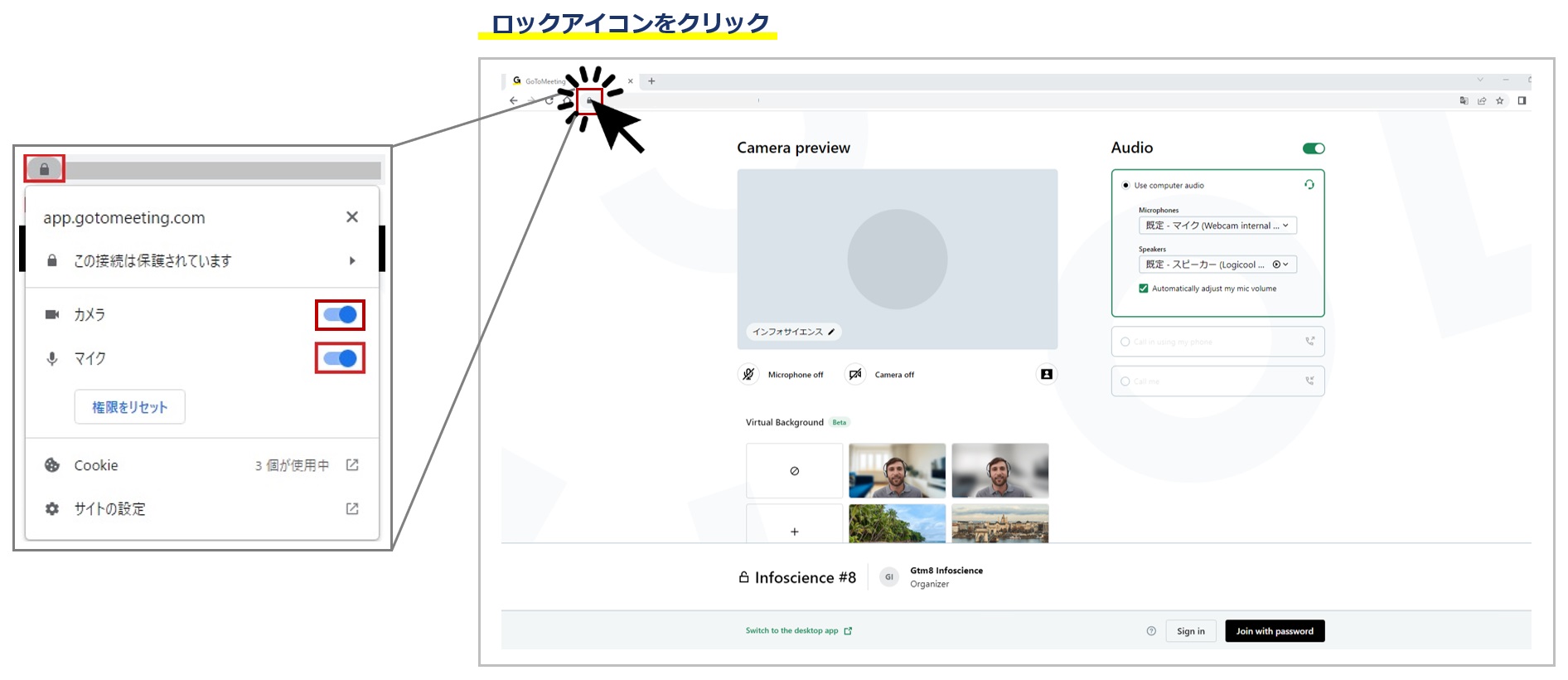Open the Cookie external link icon
This screenshot has width=1568, height=680.
[x=352, y=465]
